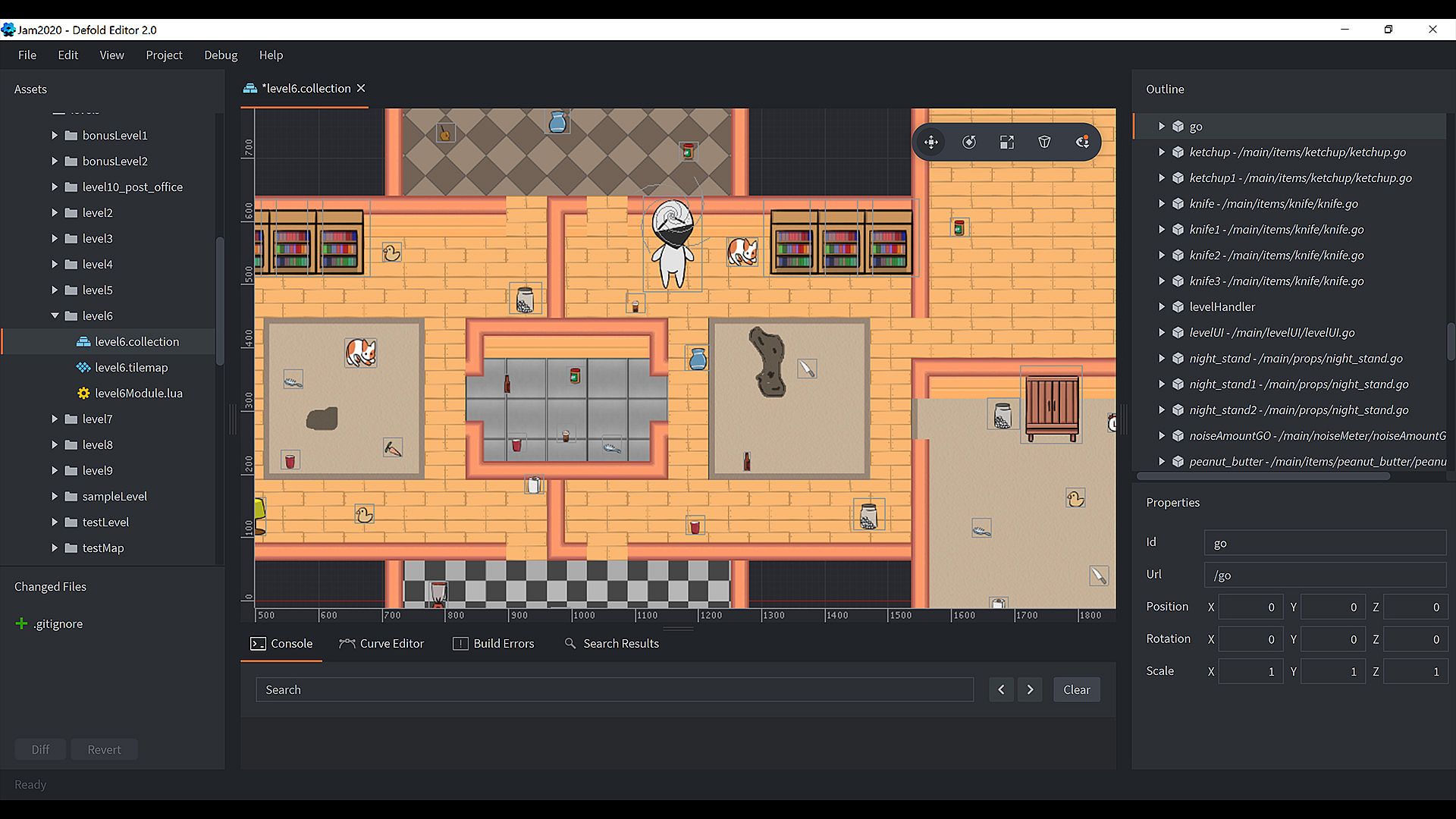
Task: Expand the bonusLevel1 folder
Action: (x=55, y=136)
